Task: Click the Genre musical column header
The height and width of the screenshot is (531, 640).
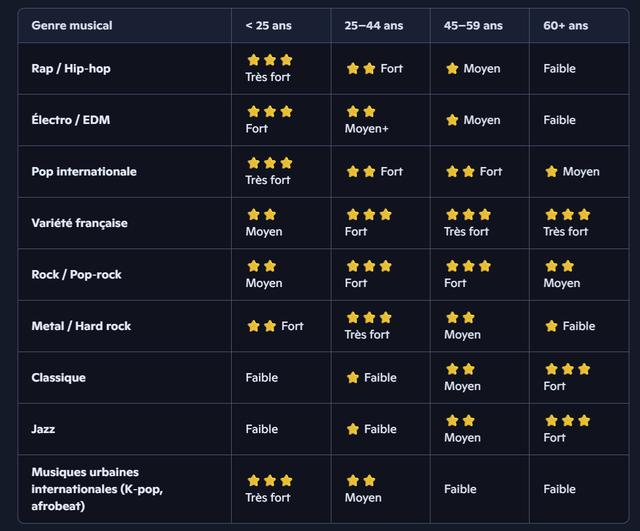Action: click(72, 26)
